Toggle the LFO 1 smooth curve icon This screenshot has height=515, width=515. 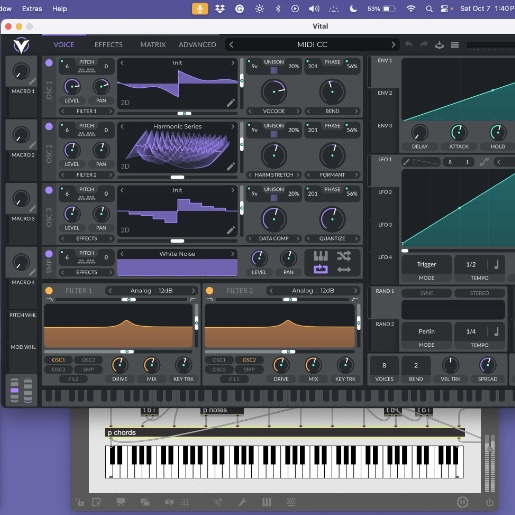[x=484, y=162]
